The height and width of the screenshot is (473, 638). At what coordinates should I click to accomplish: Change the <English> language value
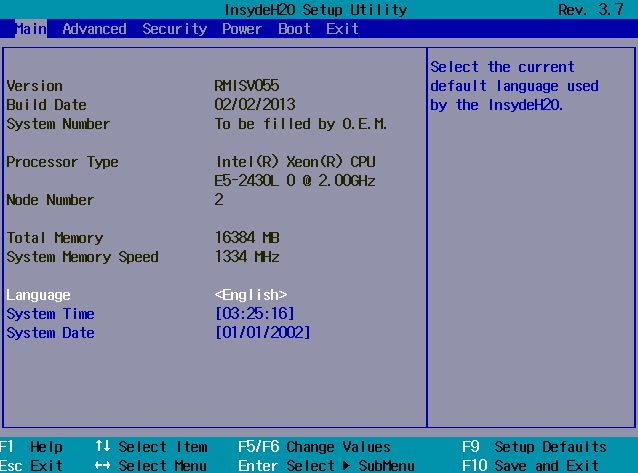[x=251, y=295]
